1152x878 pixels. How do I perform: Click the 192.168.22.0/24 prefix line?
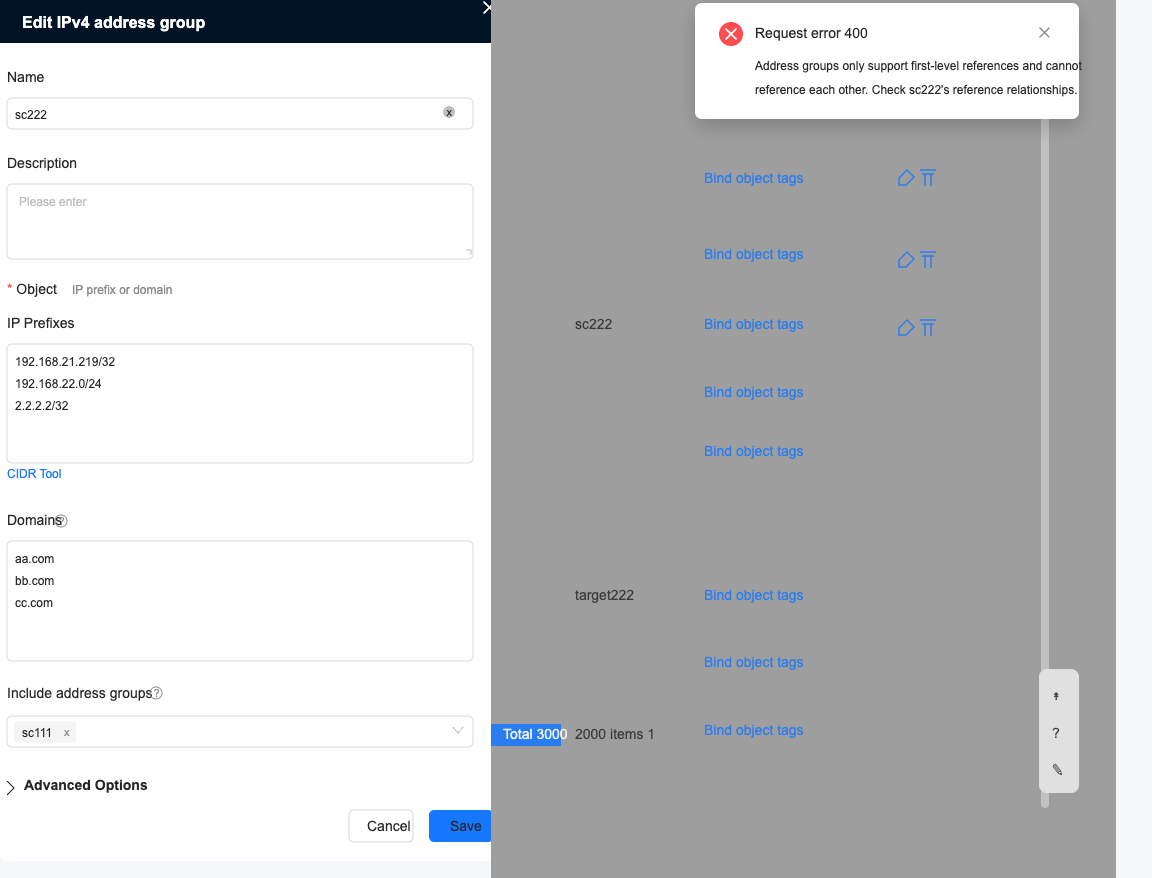[58, 384]
